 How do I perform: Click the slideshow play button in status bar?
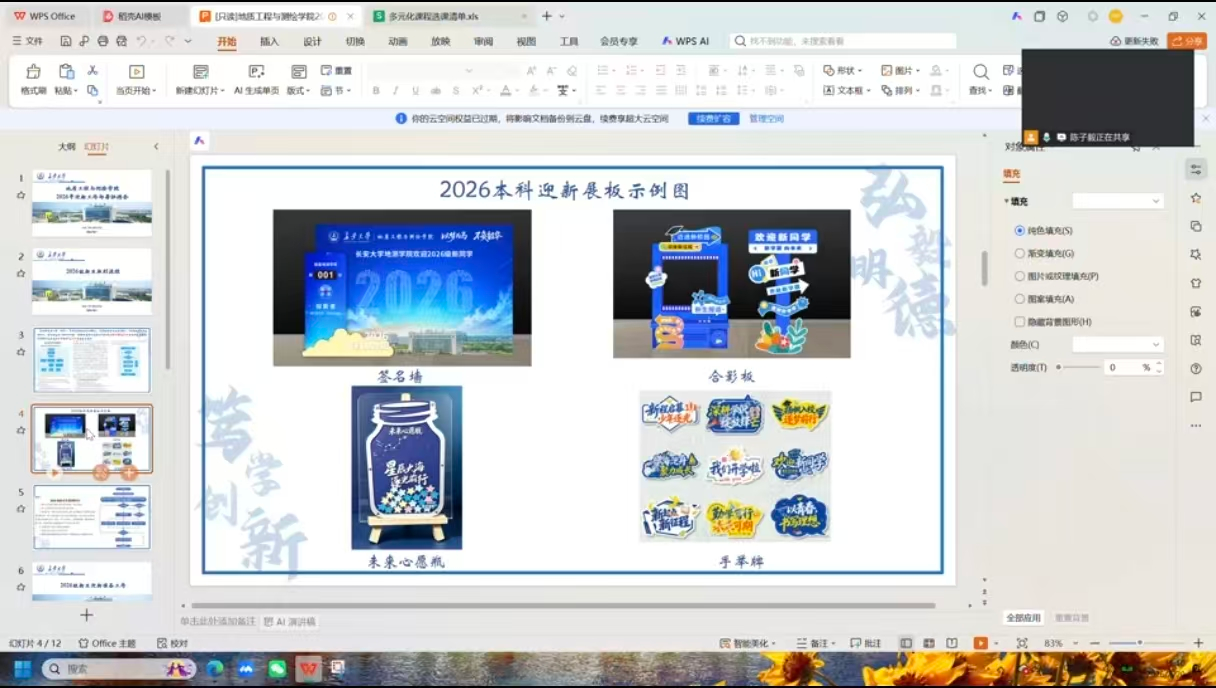(x=981, y=643)
